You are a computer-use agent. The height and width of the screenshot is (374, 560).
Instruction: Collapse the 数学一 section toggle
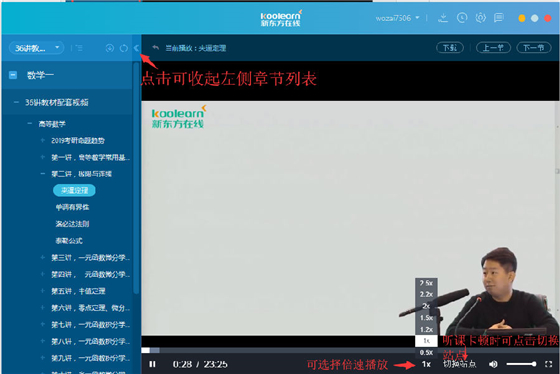pyautogui.click(x=13, y=75)
